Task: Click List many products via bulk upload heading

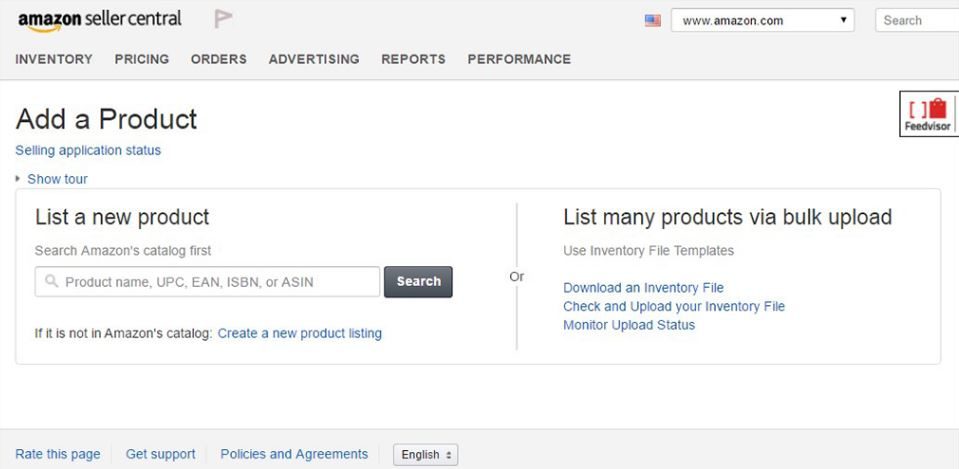Action: 728,217
